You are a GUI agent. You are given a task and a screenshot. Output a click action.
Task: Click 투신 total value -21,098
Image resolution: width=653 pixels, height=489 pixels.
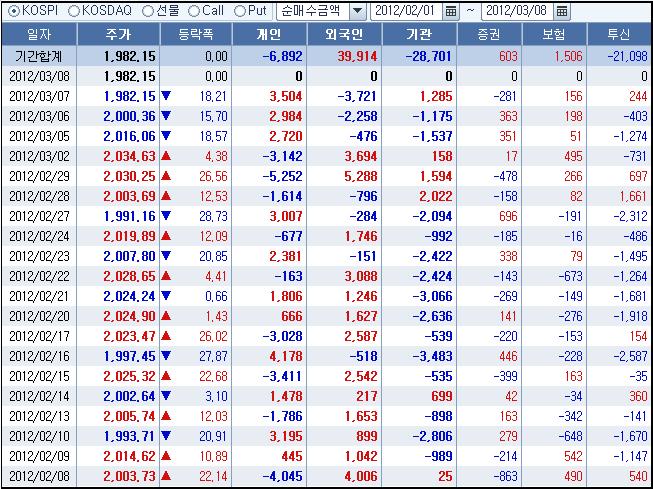tap(628, 56)
